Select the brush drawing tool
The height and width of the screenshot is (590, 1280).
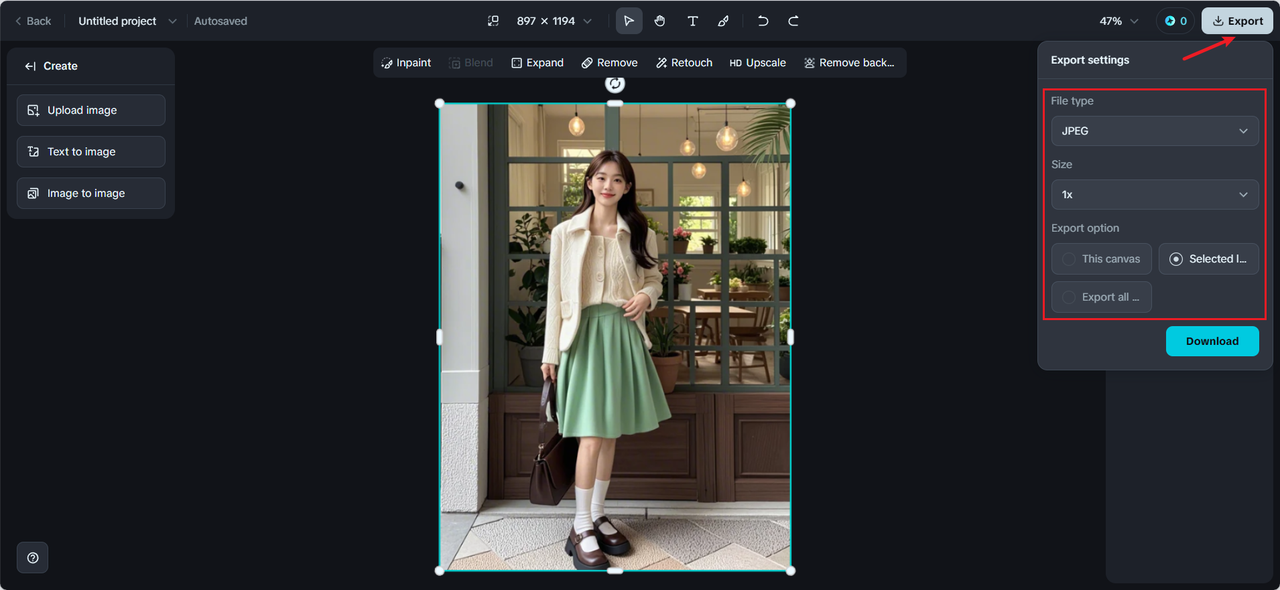click(x=723, y=21)
